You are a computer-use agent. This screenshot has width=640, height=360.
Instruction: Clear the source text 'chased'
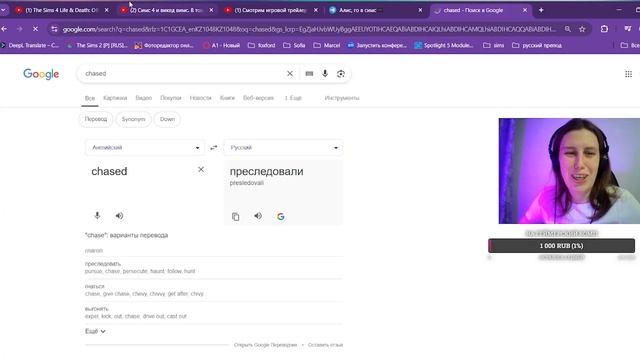pos(201,169)
